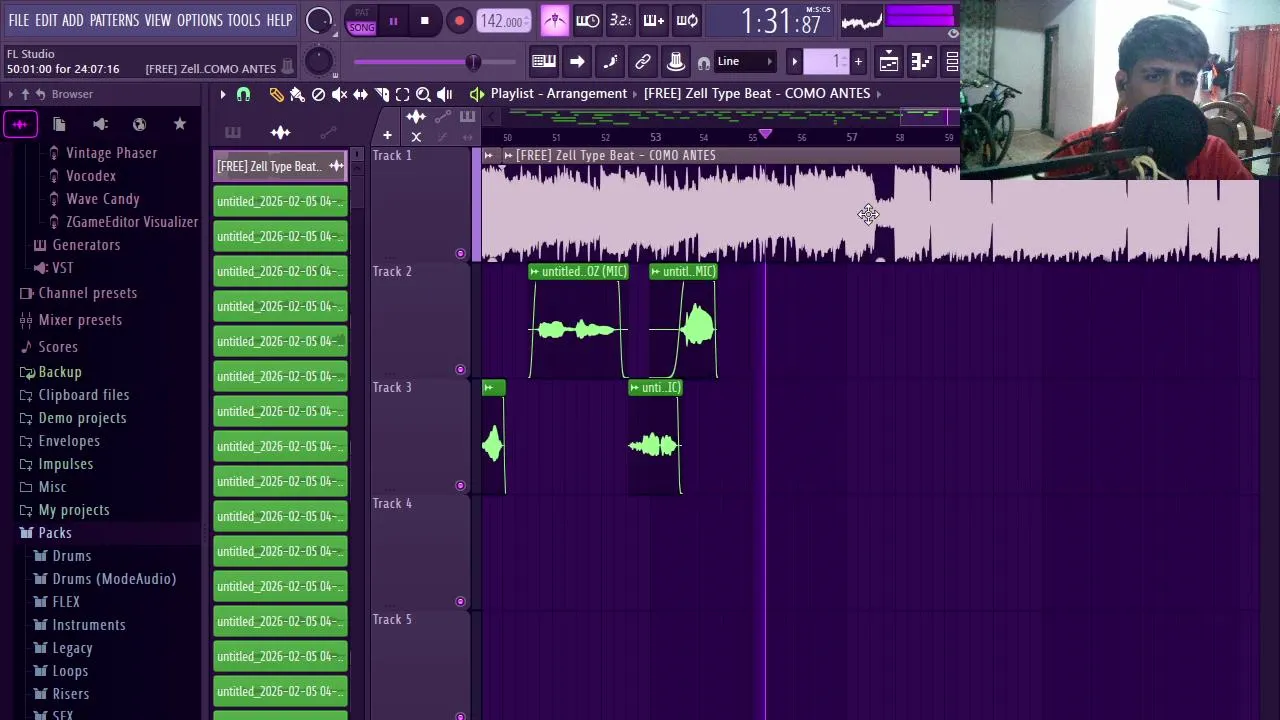The height and width of the screenshot is (720, 1280).
Task: Toggle loop recording button
Action: point(687,20)
